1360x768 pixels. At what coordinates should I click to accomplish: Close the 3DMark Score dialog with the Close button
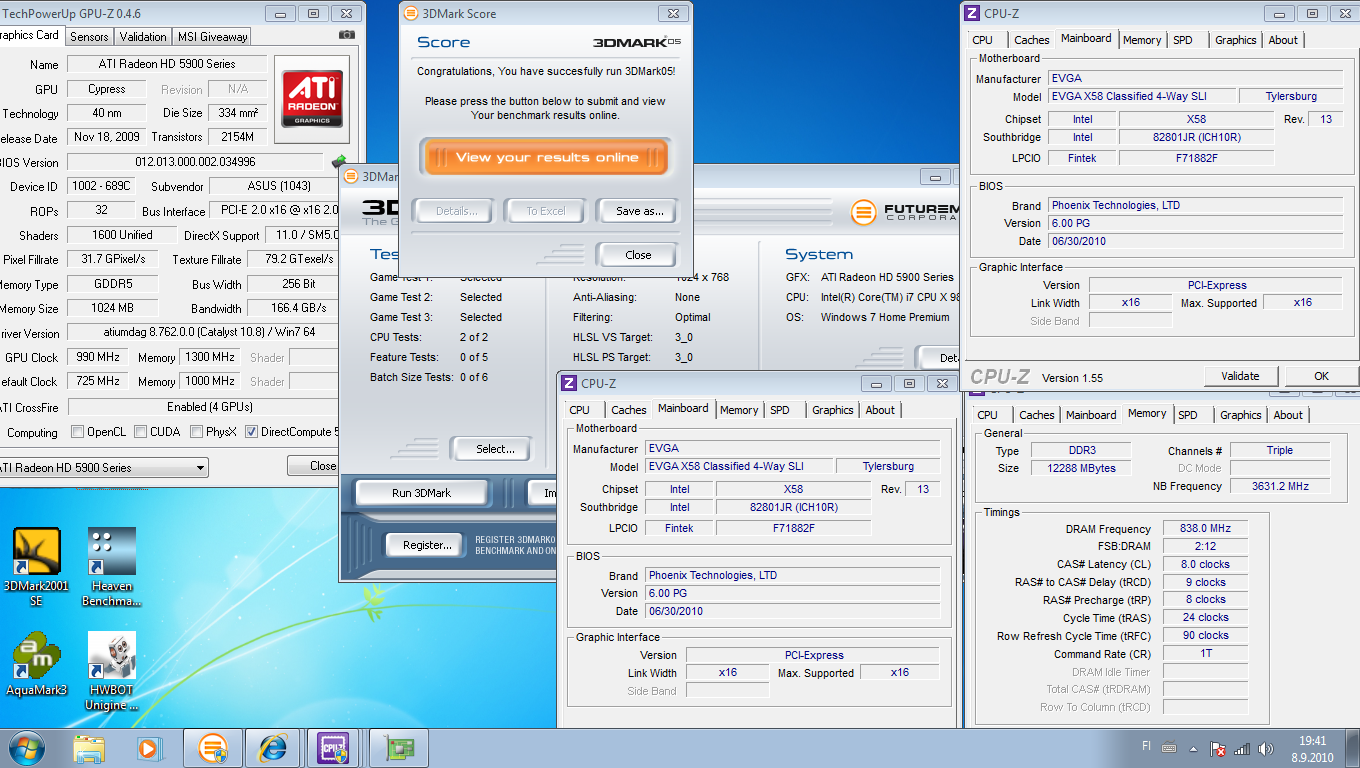point(637,255)
